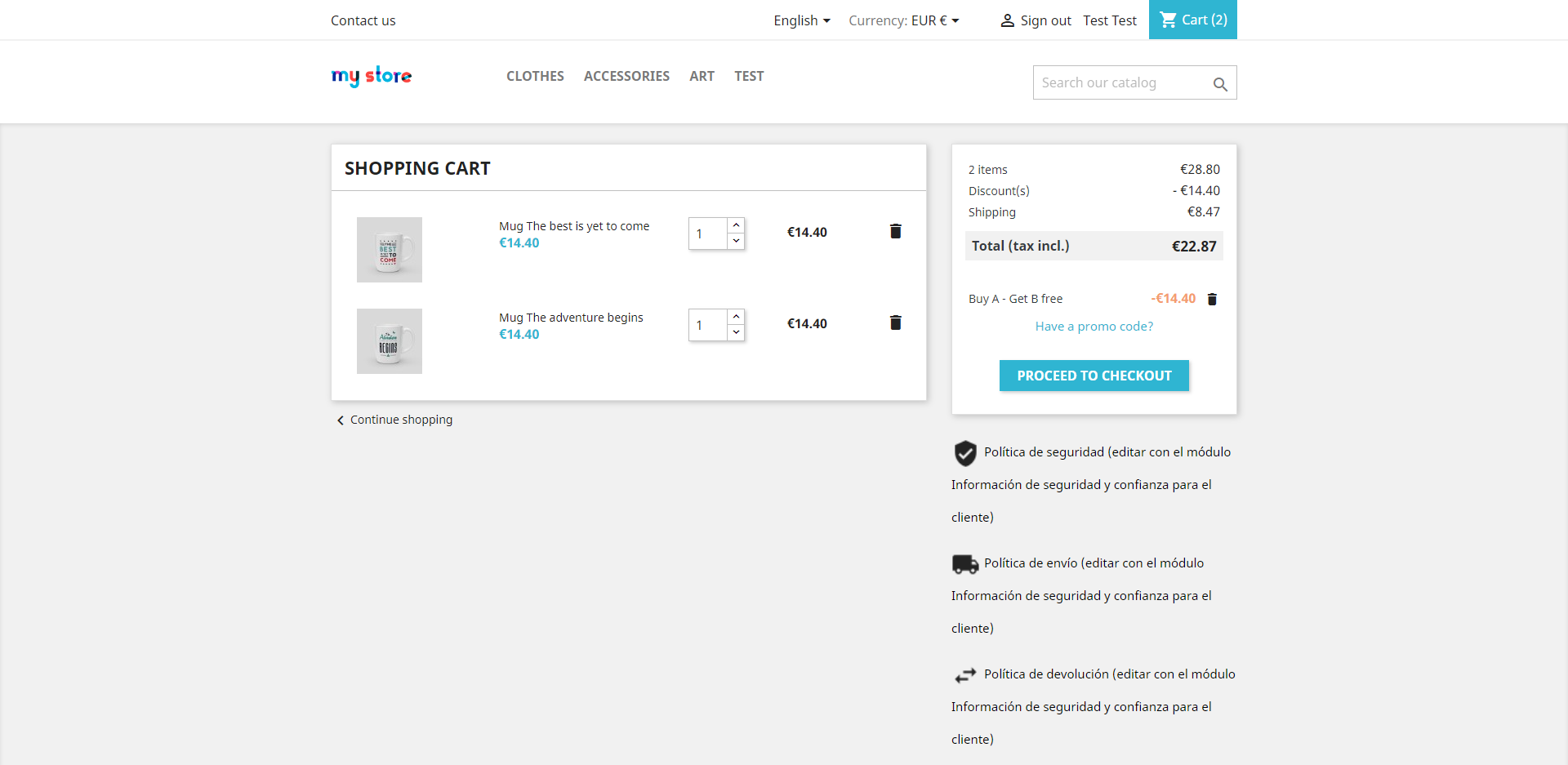This screenshot has height=765, width=1568.
Task: Open the Art category
Action: [x=702, y=76]
